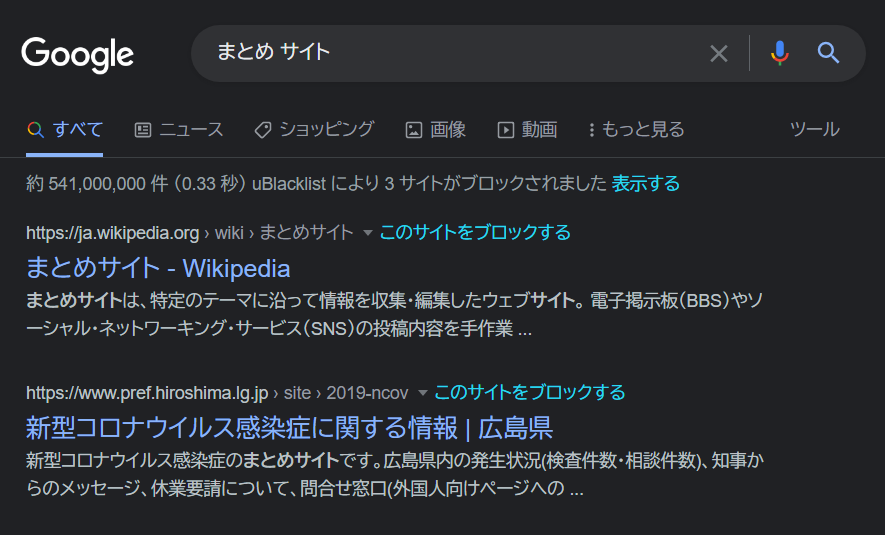Open the ツール options
This screenshot has width=885, height=535.
[814, 130]
